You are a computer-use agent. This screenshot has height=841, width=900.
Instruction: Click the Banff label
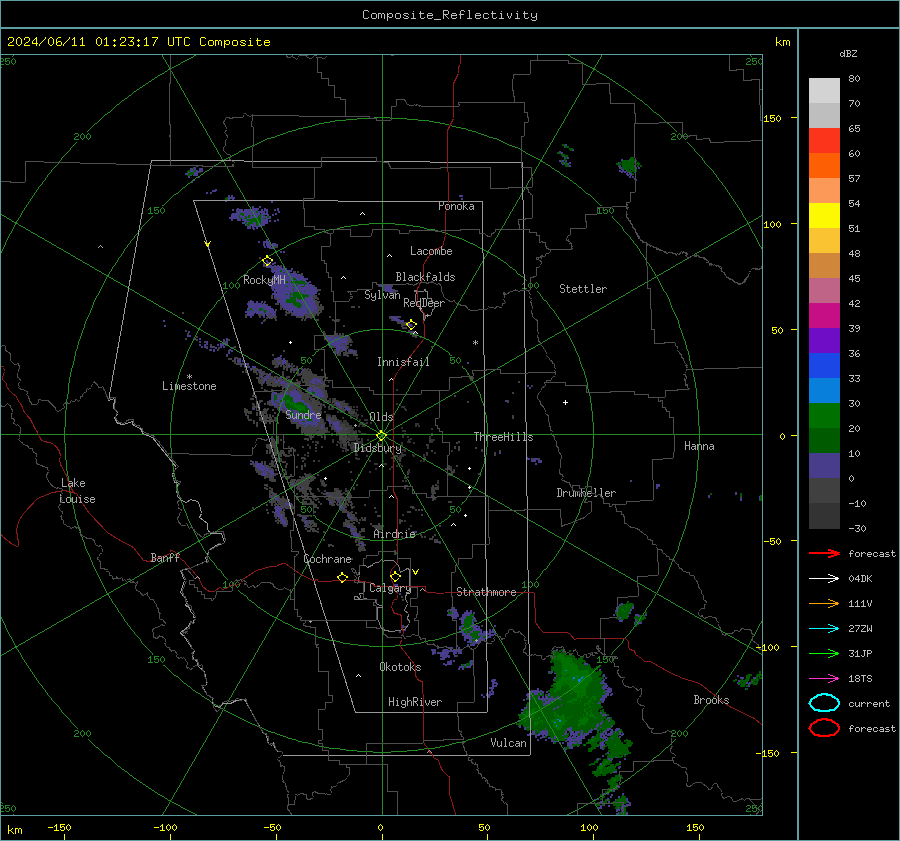point(165,557)
